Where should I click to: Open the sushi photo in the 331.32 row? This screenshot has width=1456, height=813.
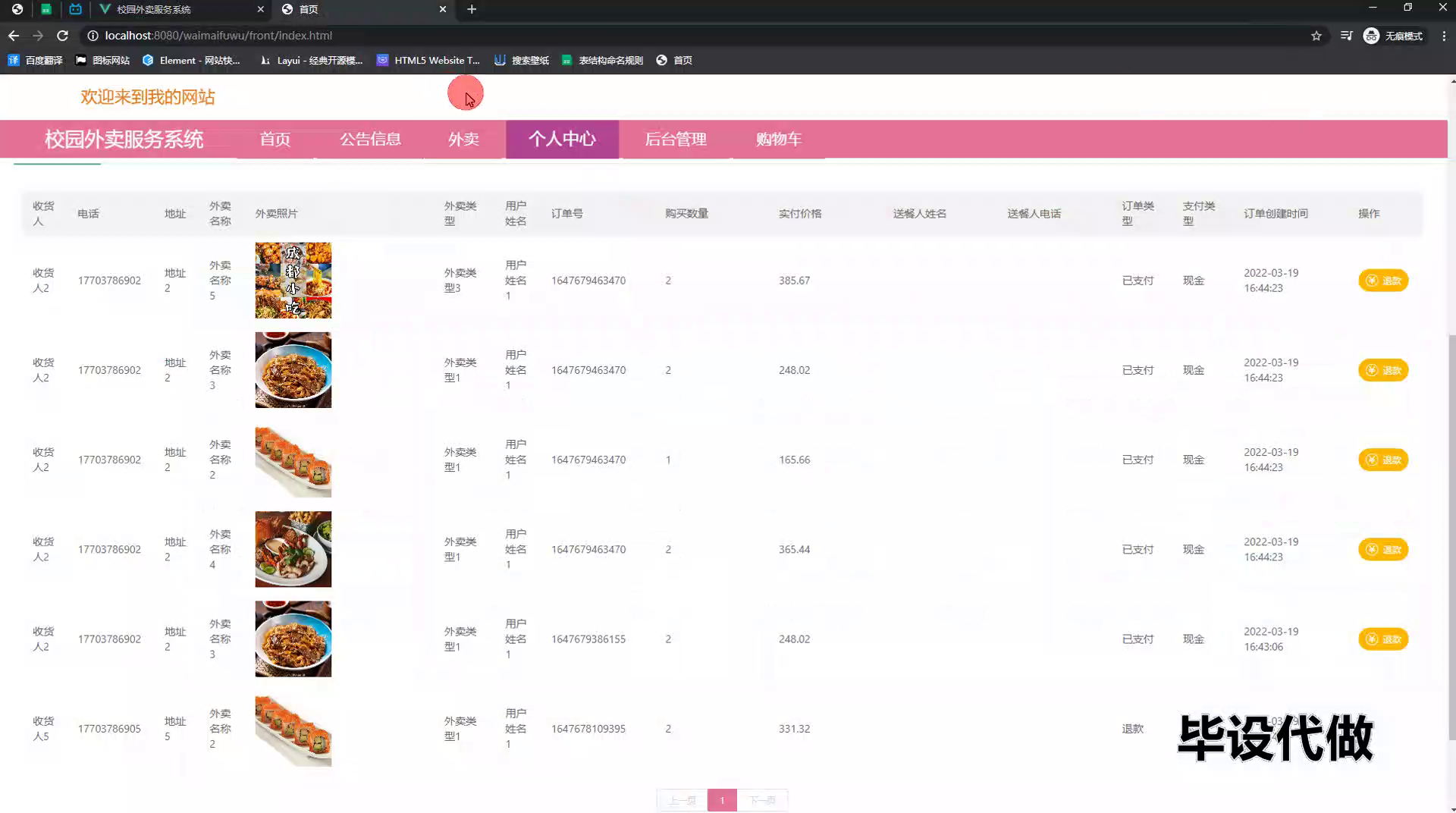click(x=293, y=729)
